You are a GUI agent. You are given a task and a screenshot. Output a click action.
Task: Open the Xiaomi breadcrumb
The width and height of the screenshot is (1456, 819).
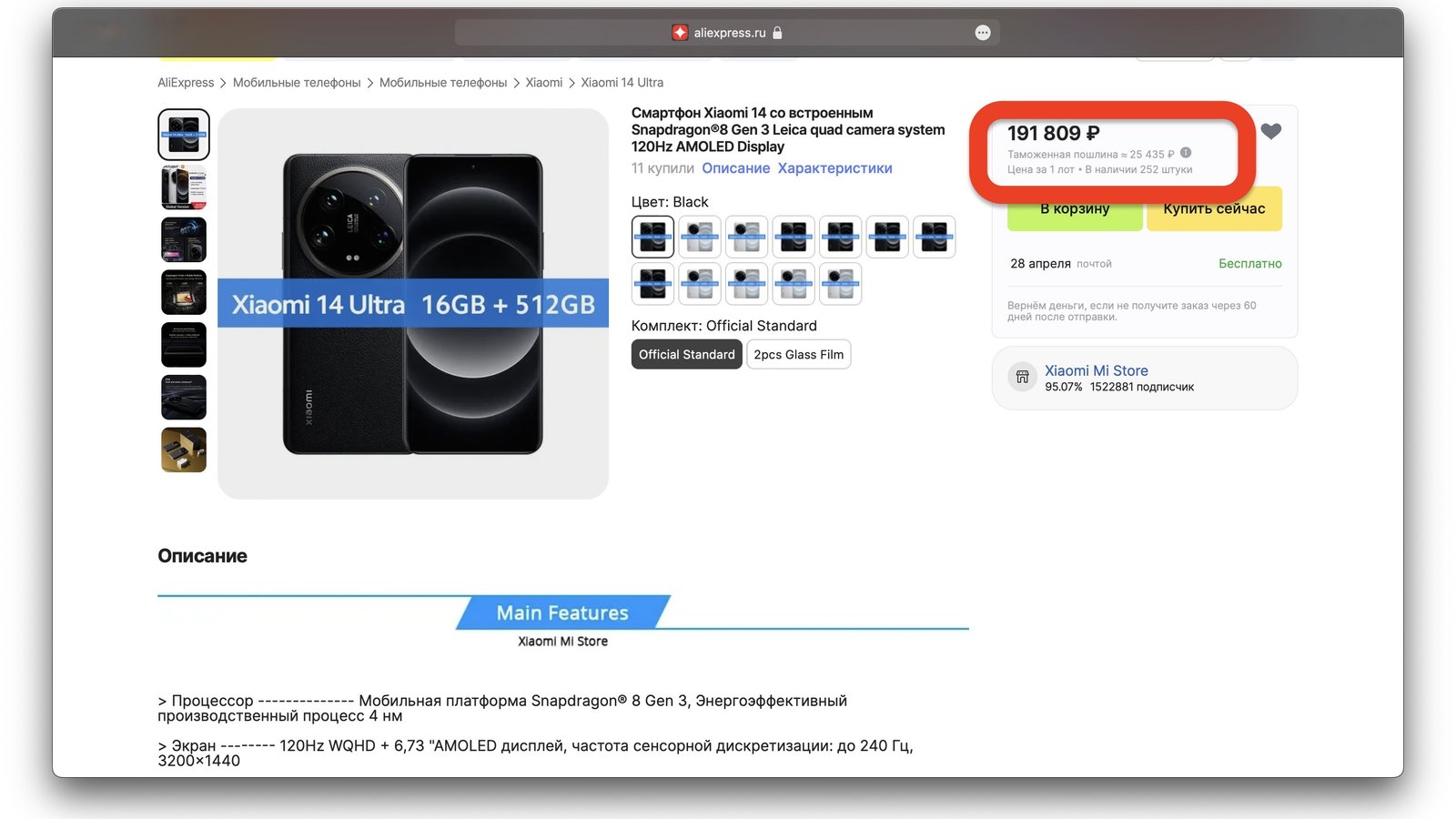click(x=544, y=83)
